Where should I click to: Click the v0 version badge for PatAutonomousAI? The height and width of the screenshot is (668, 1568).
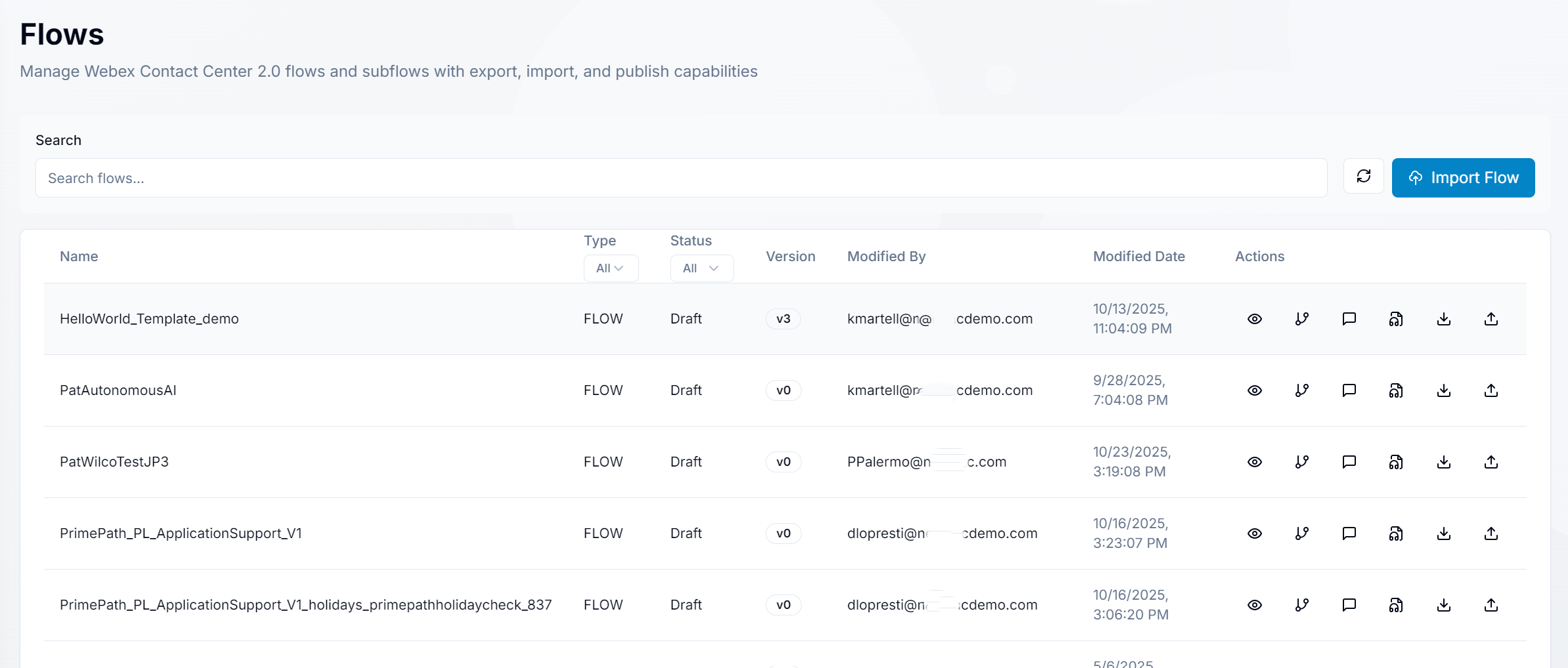click(x=783, y=390)
